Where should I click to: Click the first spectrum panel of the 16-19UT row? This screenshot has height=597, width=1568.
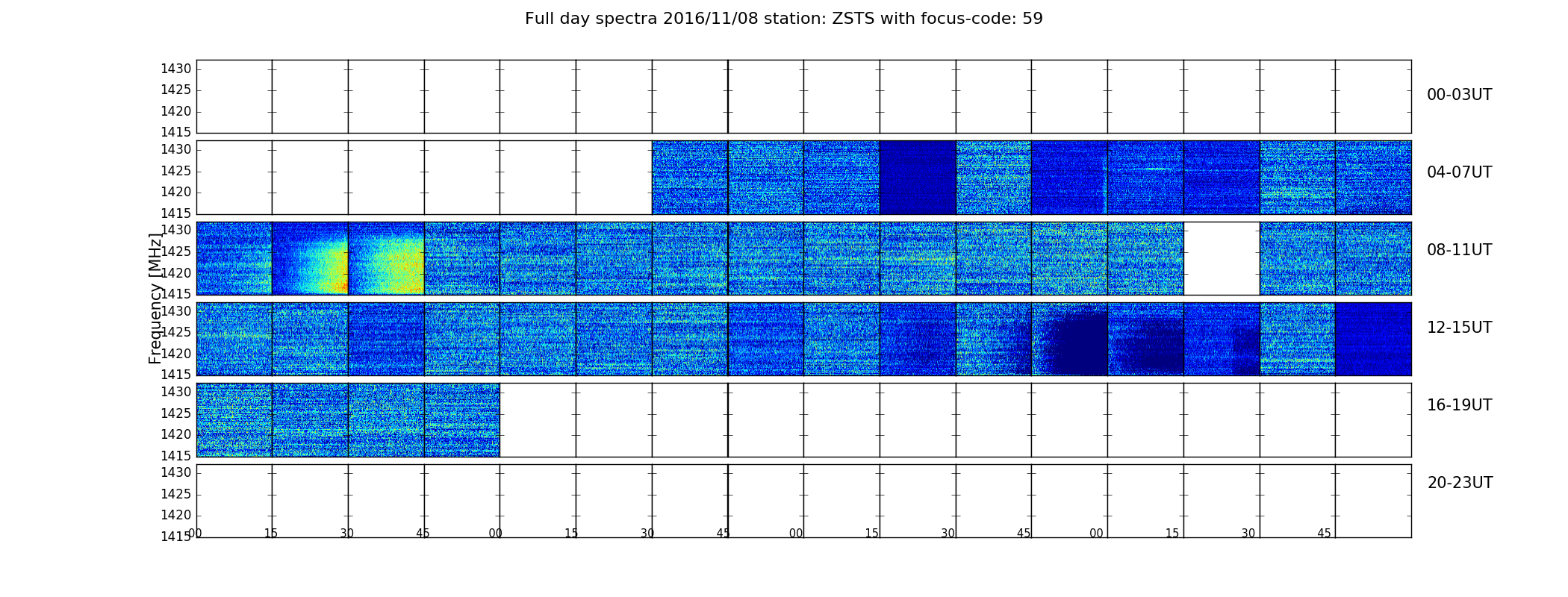tap(234, 420)
